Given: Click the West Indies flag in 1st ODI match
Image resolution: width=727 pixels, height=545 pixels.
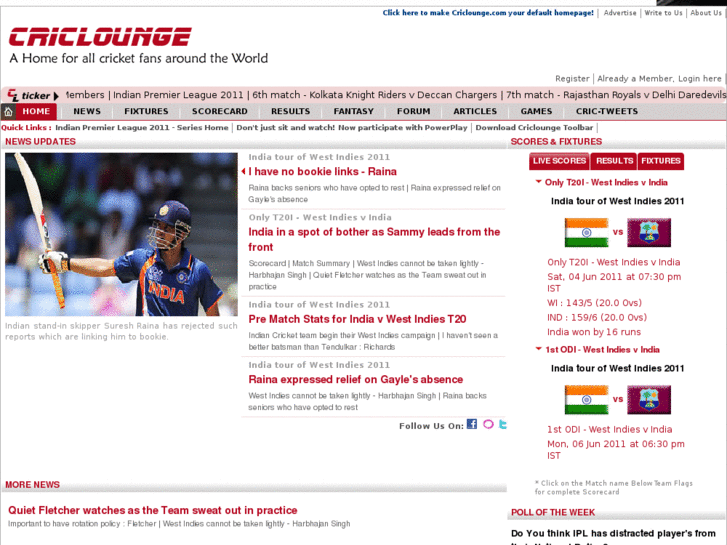Looking at the screenshot, I should (x=649, y=399).
